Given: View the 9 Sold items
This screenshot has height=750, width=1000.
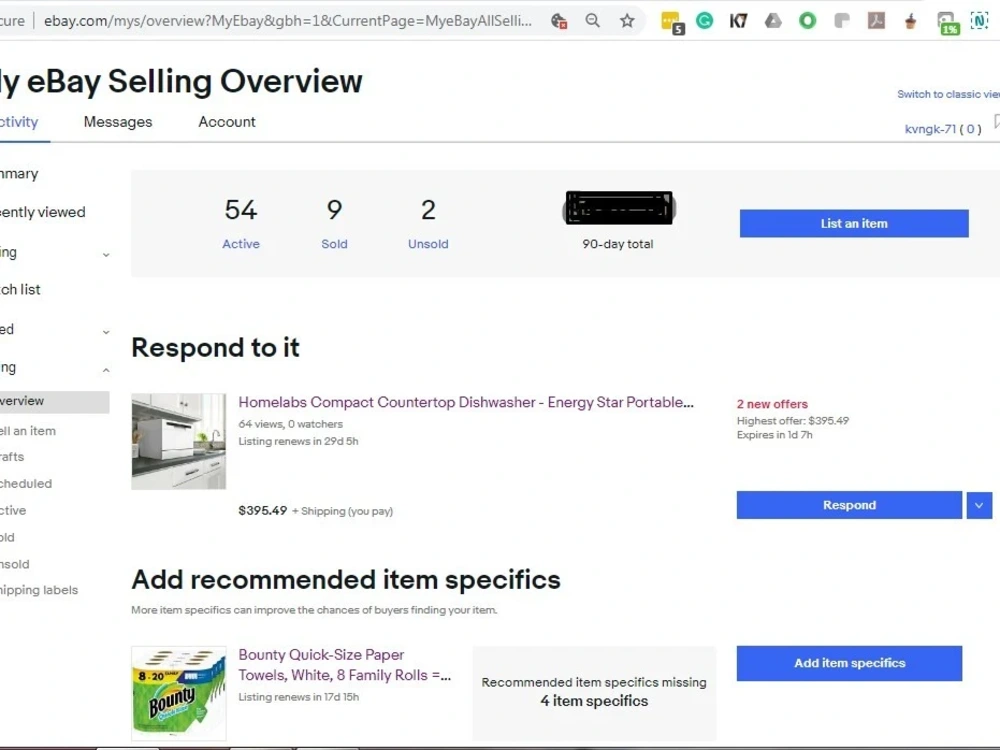Looking at the screenshot, I should tap(334, 223).
